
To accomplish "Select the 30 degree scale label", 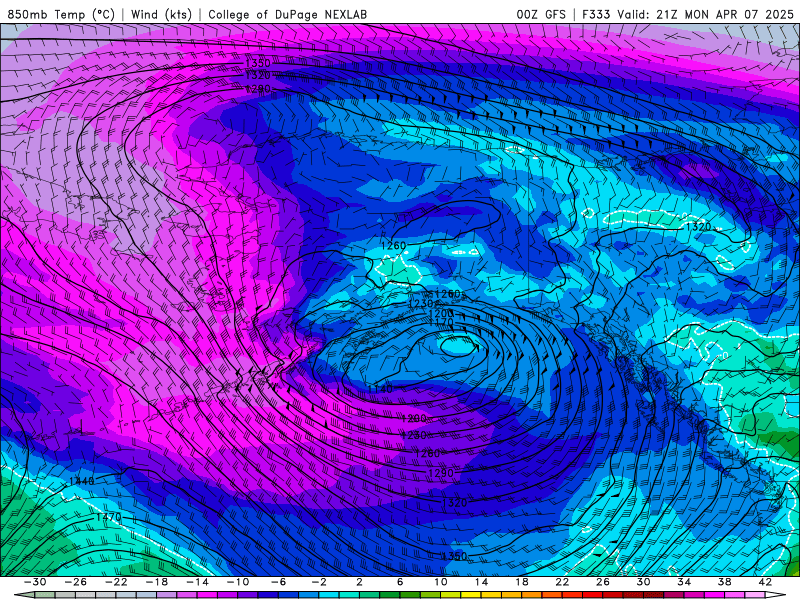I will point(643,582).
